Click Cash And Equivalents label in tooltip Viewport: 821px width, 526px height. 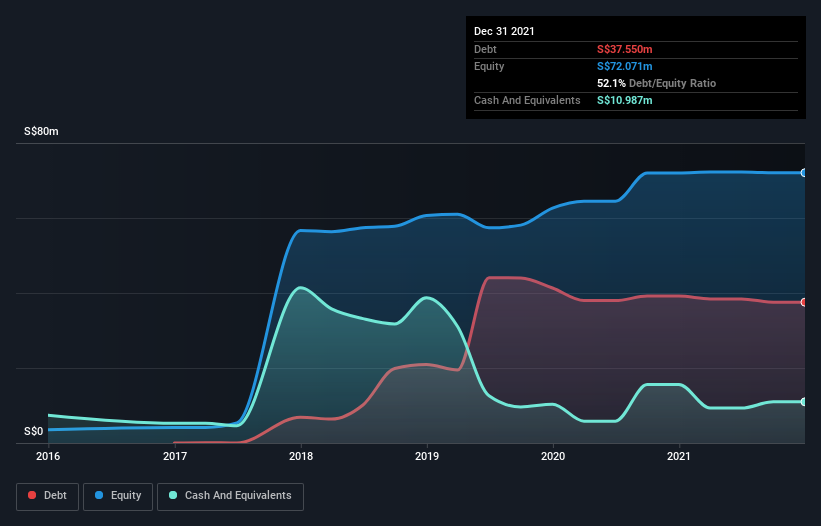(527, 100)
